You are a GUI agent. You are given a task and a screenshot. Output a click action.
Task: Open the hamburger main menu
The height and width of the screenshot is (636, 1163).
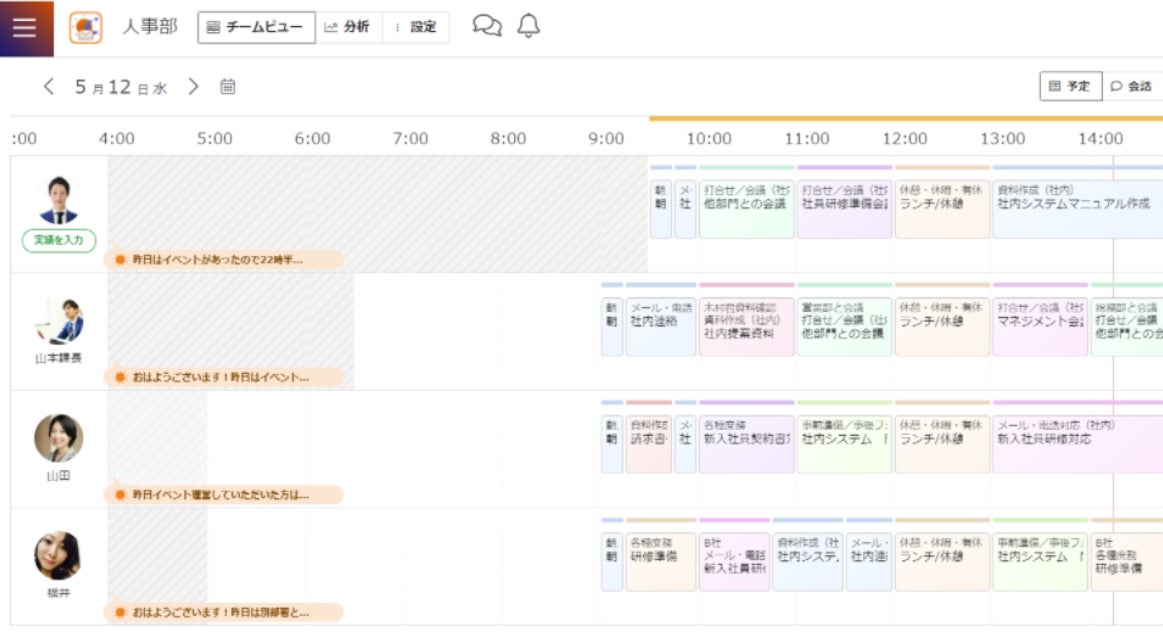click(x=25, y=27)
